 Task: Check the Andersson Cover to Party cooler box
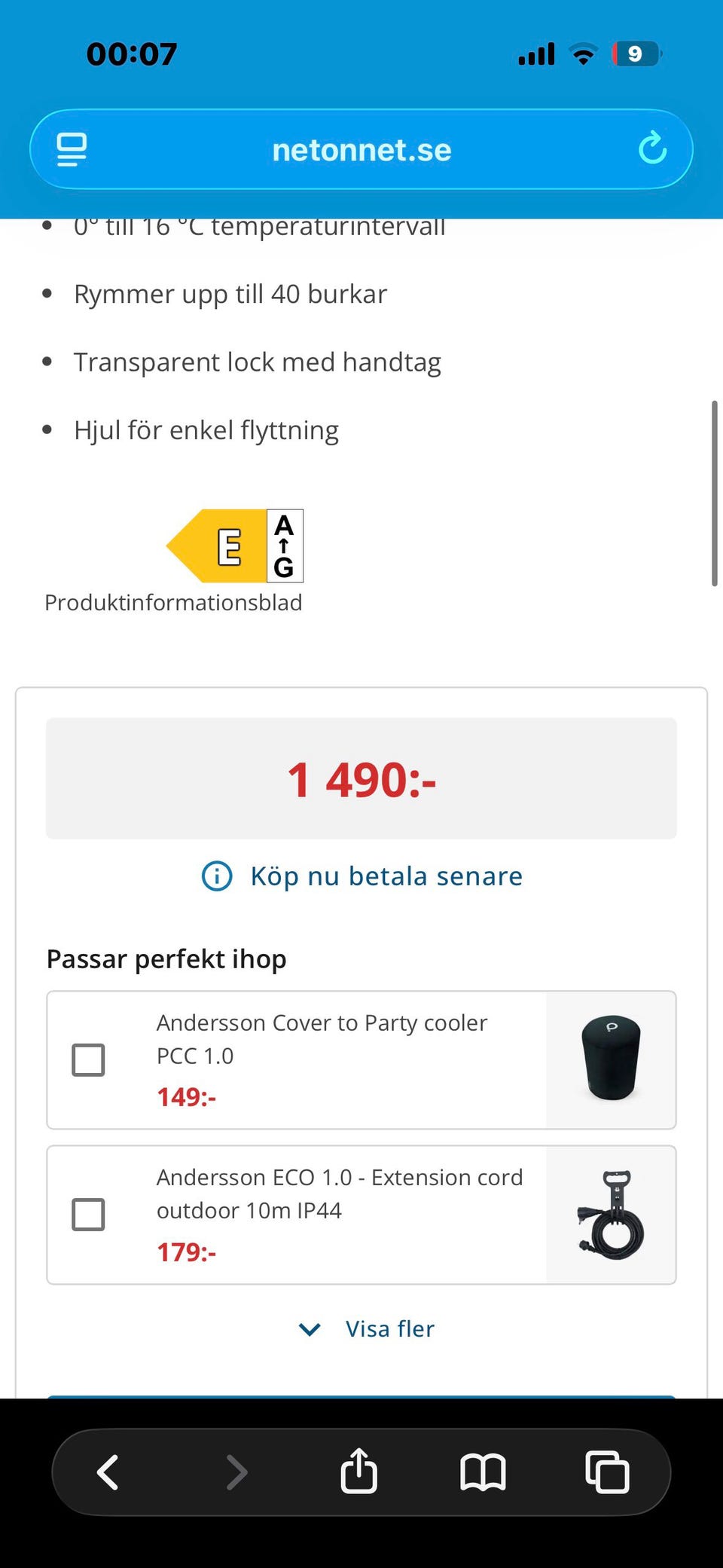point(88,1060)
